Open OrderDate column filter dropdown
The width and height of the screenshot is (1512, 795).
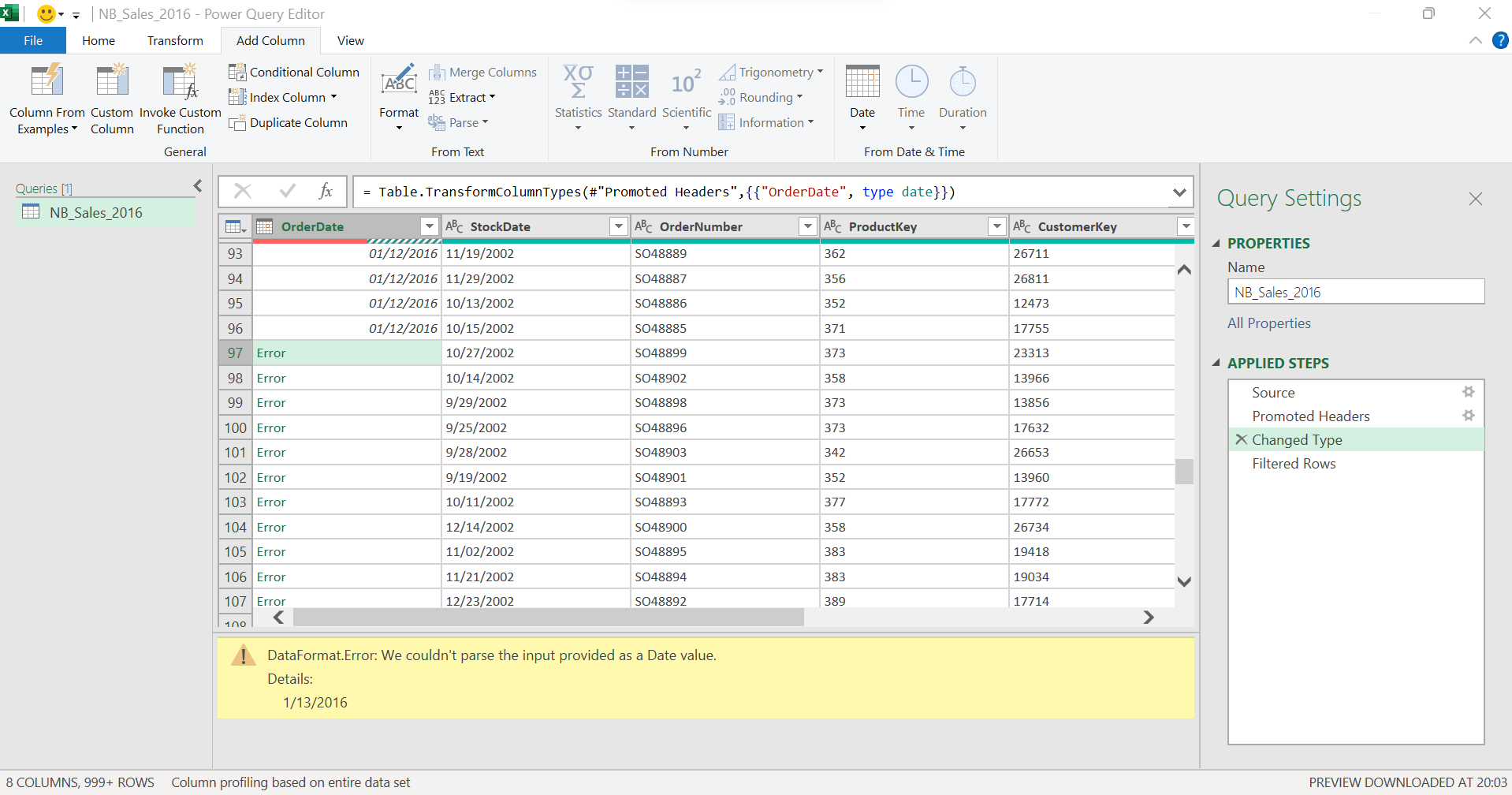coord(429,227)
